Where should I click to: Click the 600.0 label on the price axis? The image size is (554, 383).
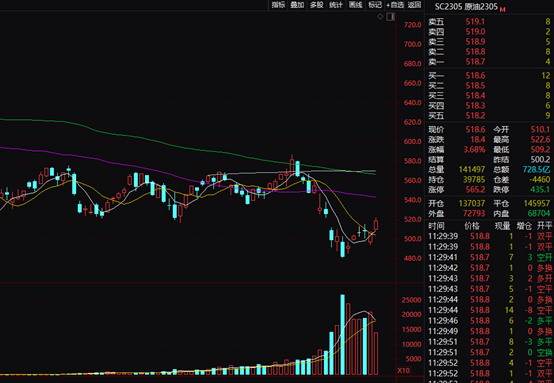pos(413,142)
